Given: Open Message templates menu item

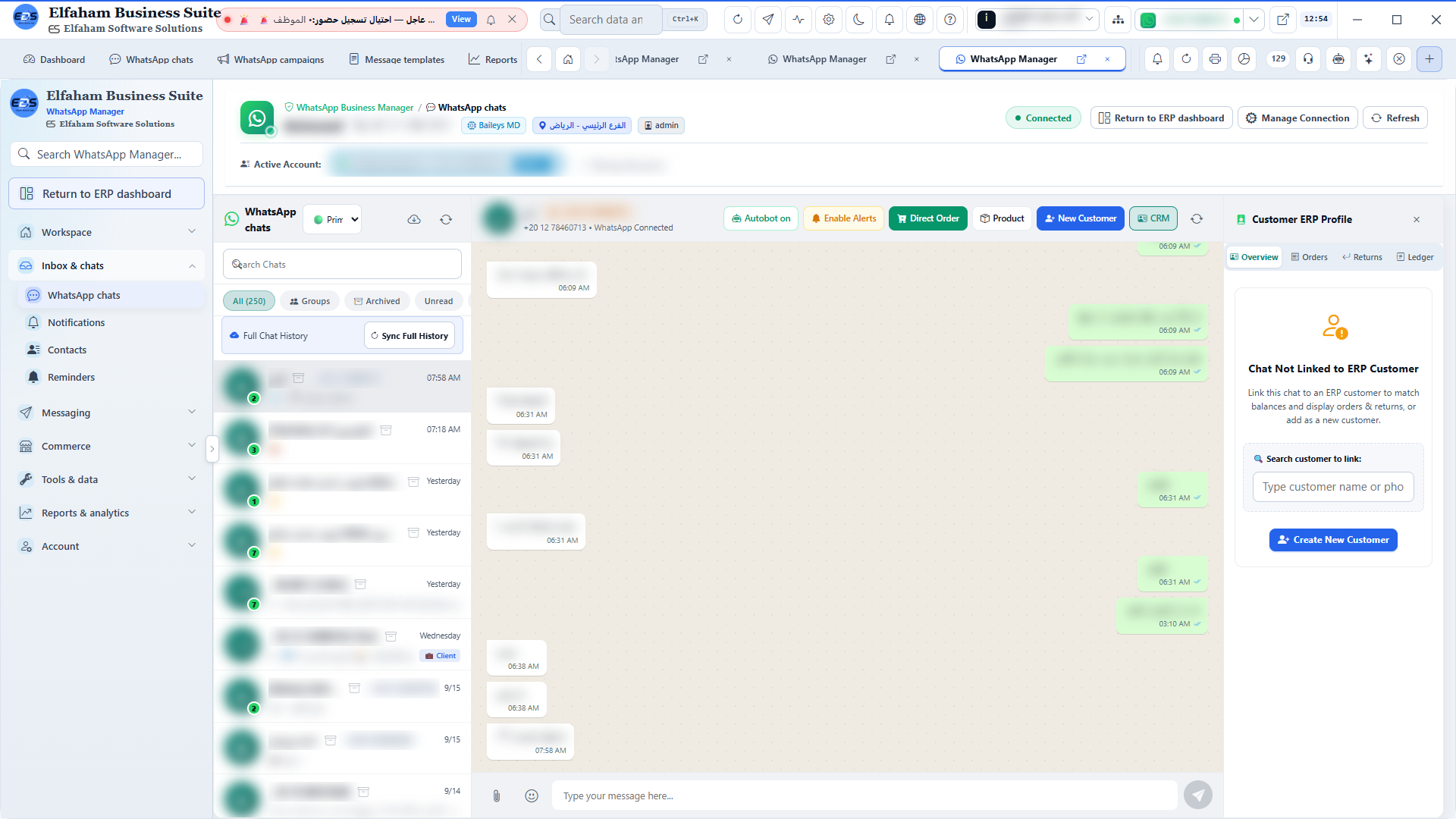Looking at the screenshot, I should point(397,59).
